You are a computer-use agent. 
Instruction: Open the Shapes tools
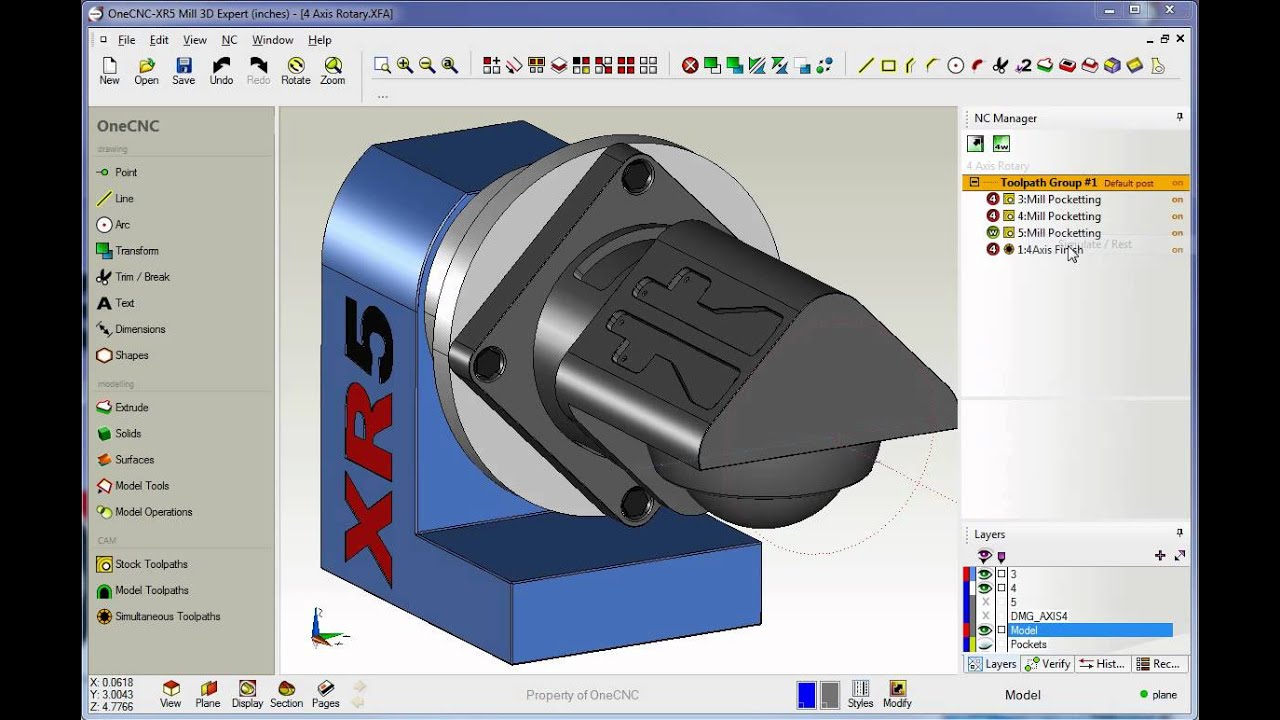[x=122, y=355]
